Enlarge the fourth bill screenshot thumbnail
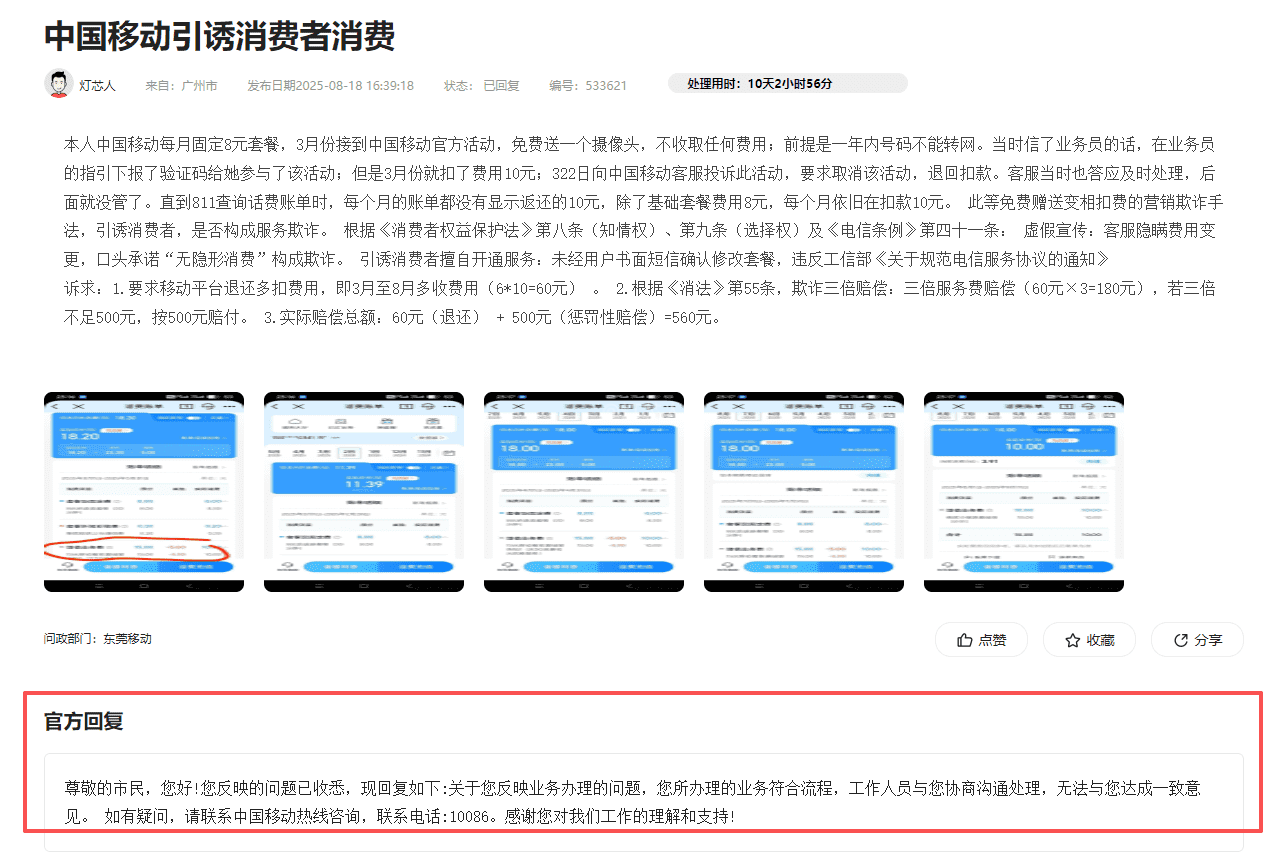The width and height of the screenshot is (1287, 852). 804,491
